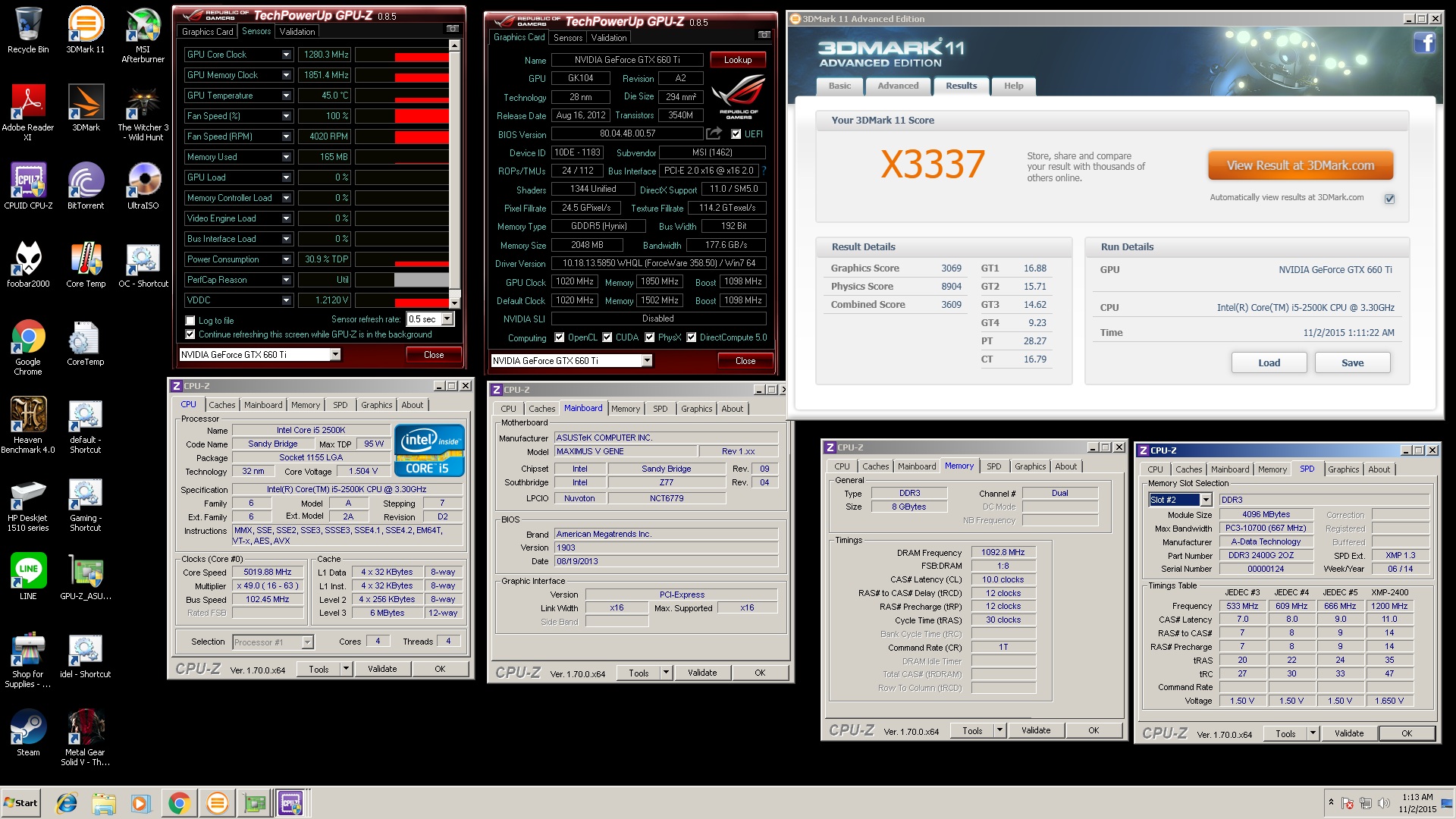This screenshot has height=819, width=1456.
Task: Switch to the Validation tab in GPU-Z Sensors window
Action: pyautogui.click(x=297, y=32)
